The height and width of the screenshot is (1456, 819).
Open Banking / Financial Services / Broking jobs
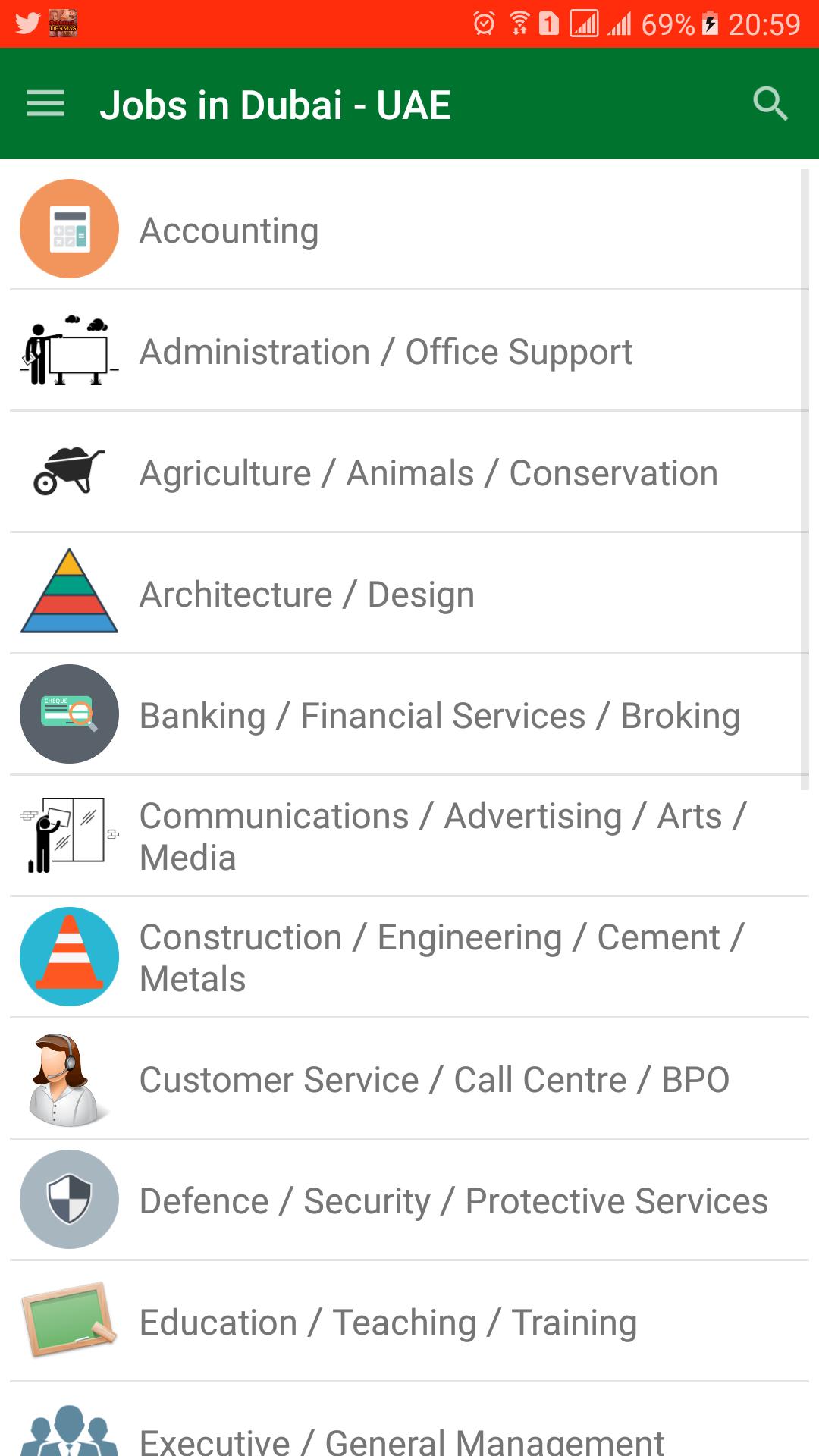pyautogui.click(x=409, y=714)
